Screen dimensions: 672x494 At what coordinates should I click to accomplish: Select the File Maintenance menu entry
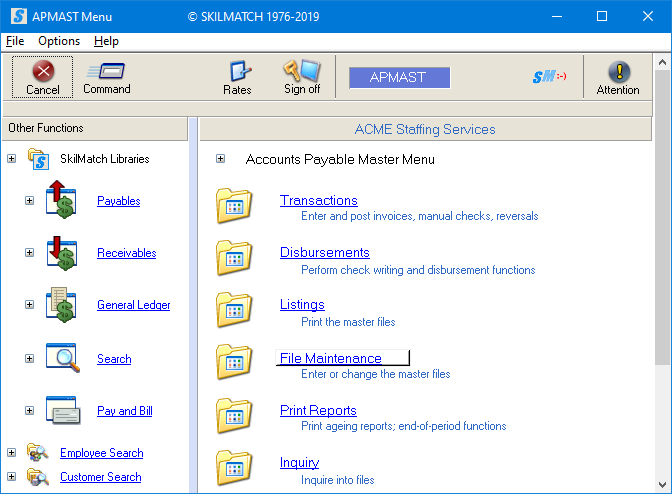pos(331,358)
